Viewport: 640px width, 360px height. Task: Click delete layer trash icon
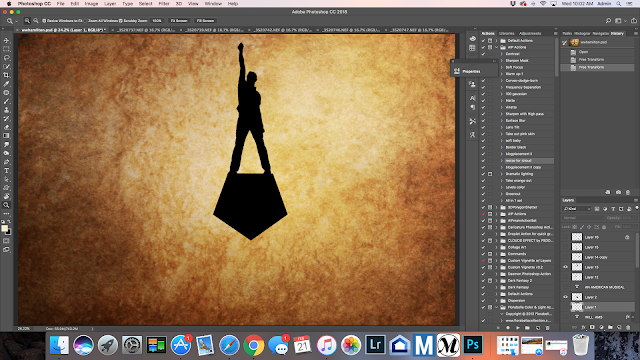click(x=628, y=327)
